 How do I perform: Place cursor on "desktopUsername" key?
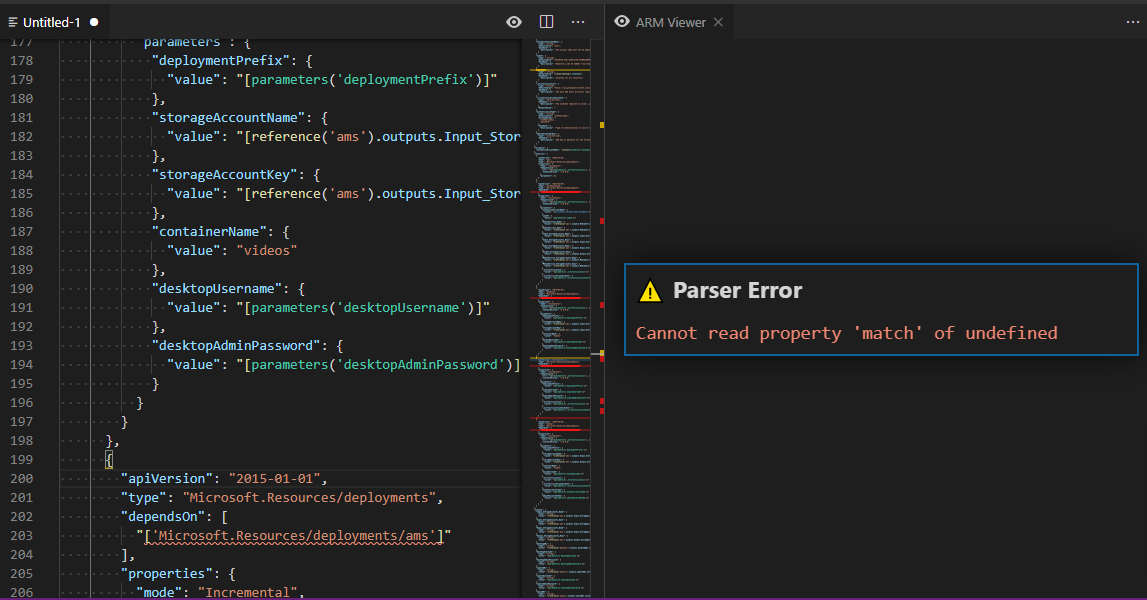217,289
